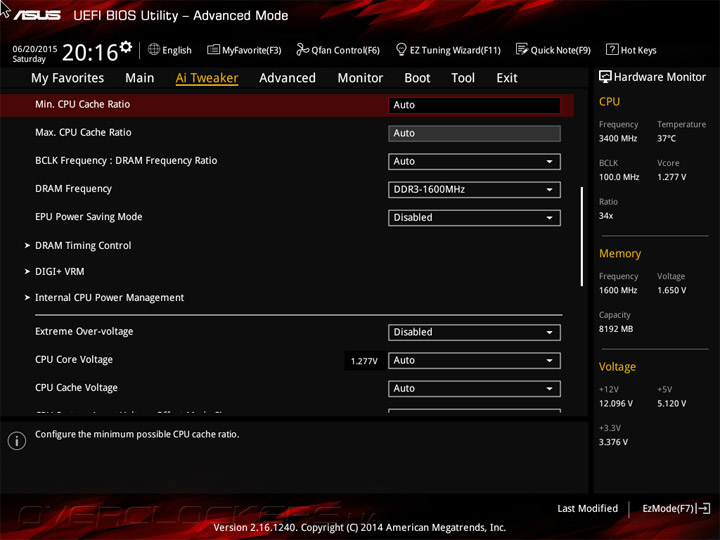The width and height of the screenshot is (720, 540).
Task: Click the 06/20/2015 date text
Action: point(35,49)
